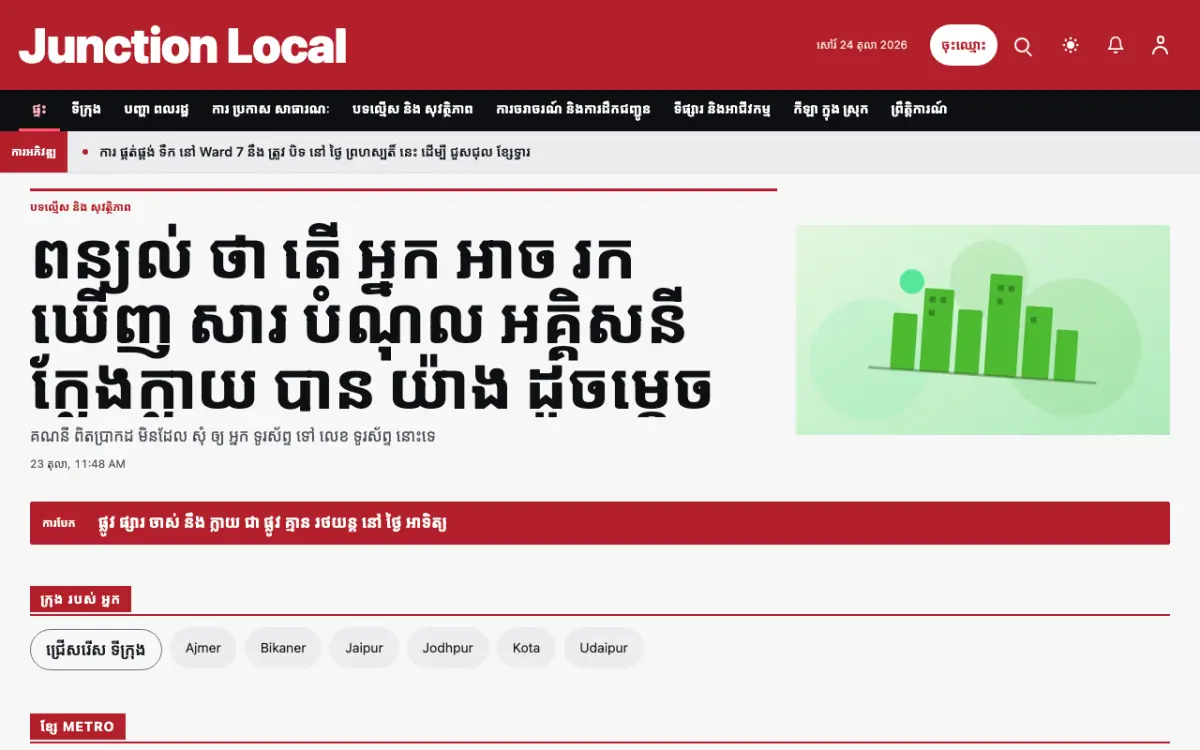Open the ការចរាចរណ៍ និងការដឹកជញ្ជូន nav tab
The image size is (1200, 750).
(573, 109)
